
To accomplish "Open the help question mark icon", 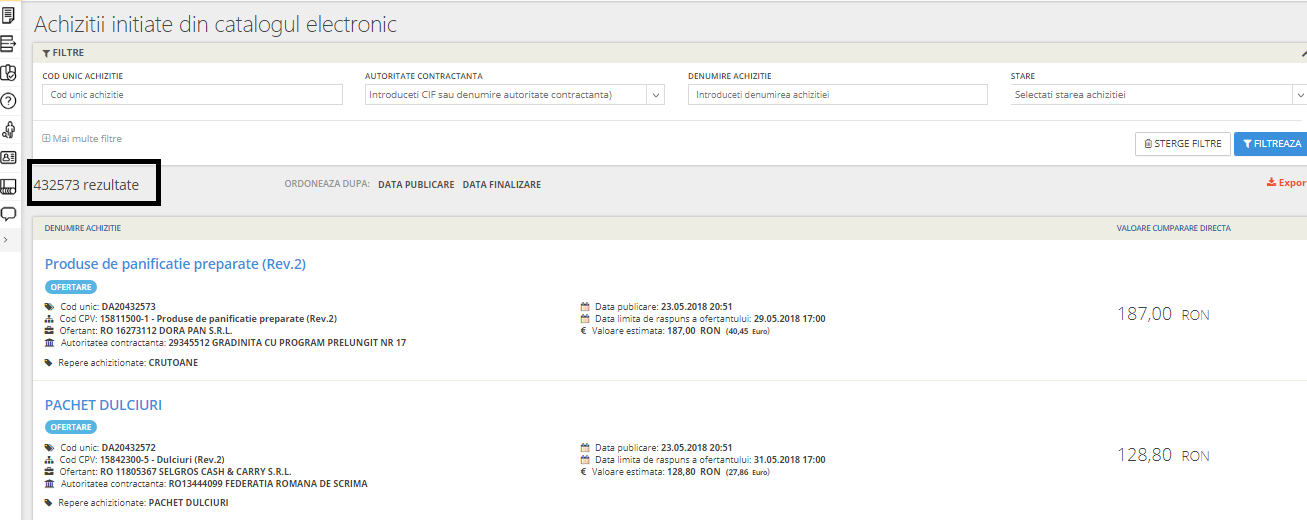I will point(9,100).
